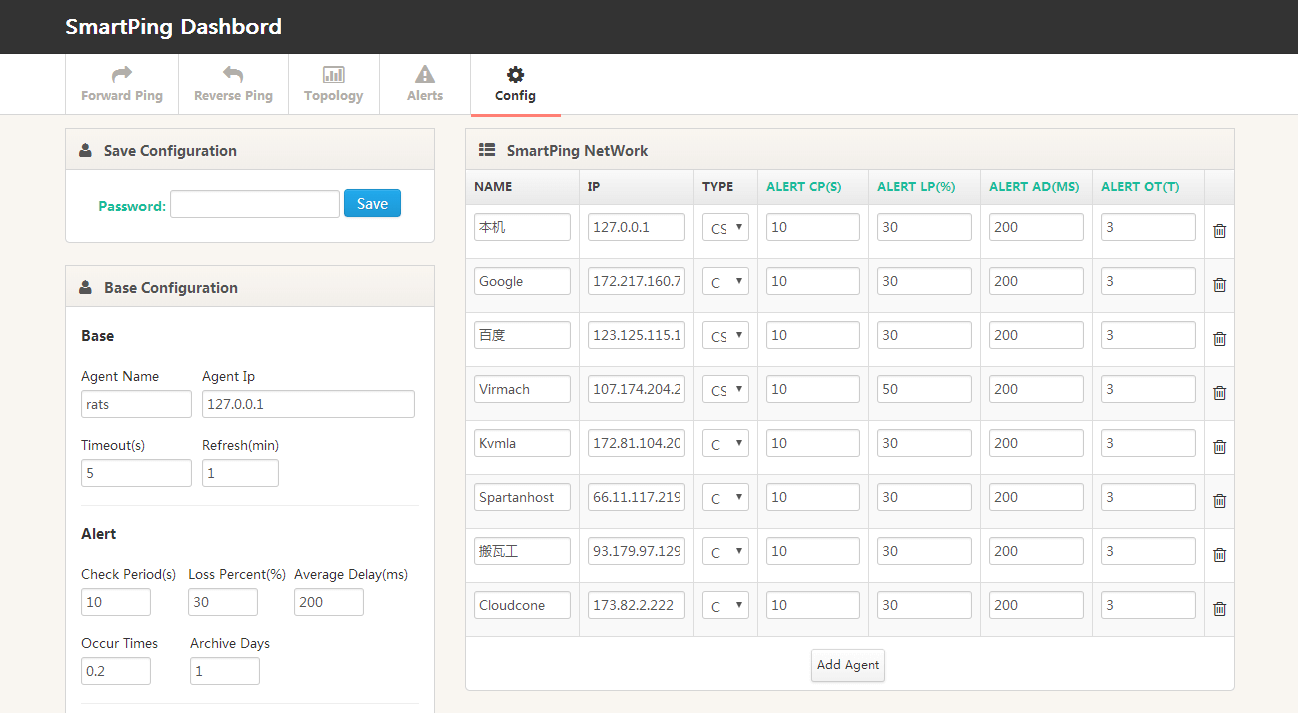Click the Reverse Ping arrow icon

233,74
